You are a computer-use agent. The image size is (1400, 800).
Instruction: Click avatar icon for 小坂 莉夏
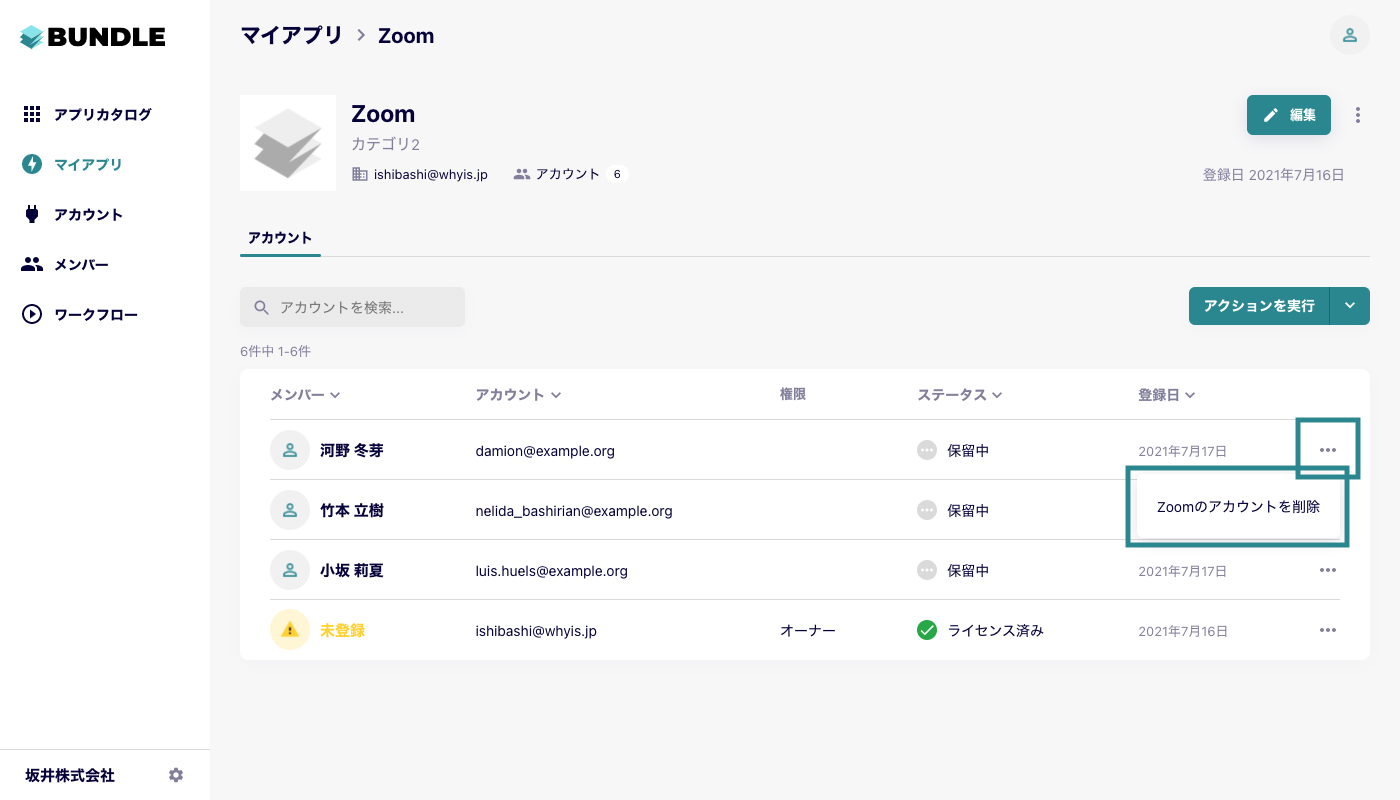click(290, 570)
